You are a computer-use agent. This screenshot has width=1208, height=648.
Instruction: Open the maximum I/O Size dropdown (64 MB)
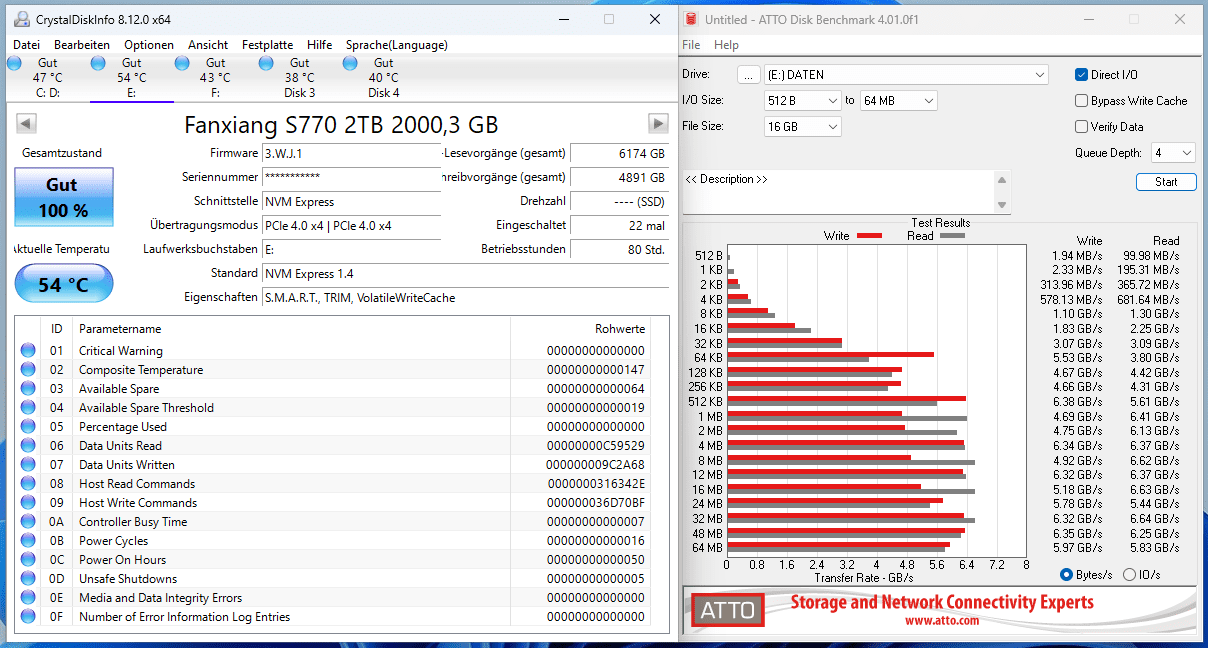(899, 100)
